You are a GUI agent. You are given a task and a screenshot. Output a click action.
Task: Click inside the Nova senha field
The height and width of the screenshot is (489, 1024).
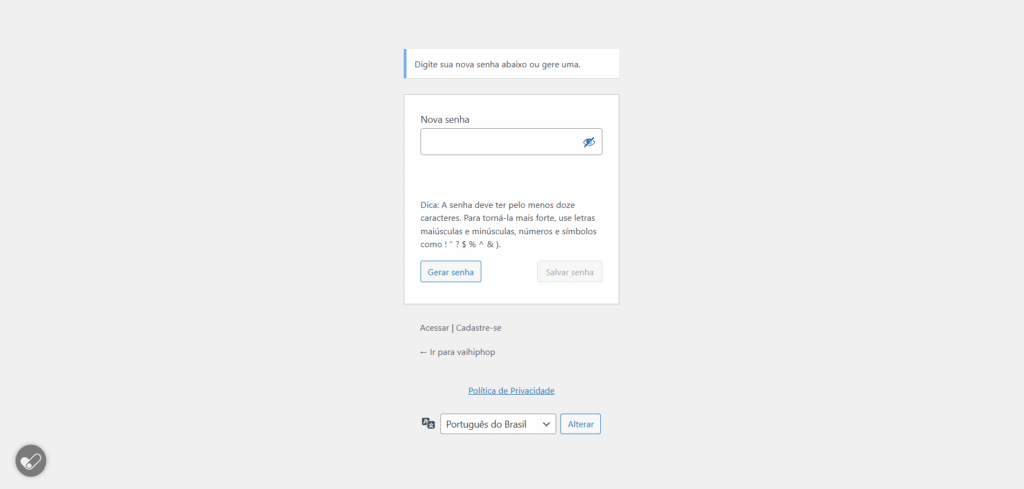click(500, 142)
